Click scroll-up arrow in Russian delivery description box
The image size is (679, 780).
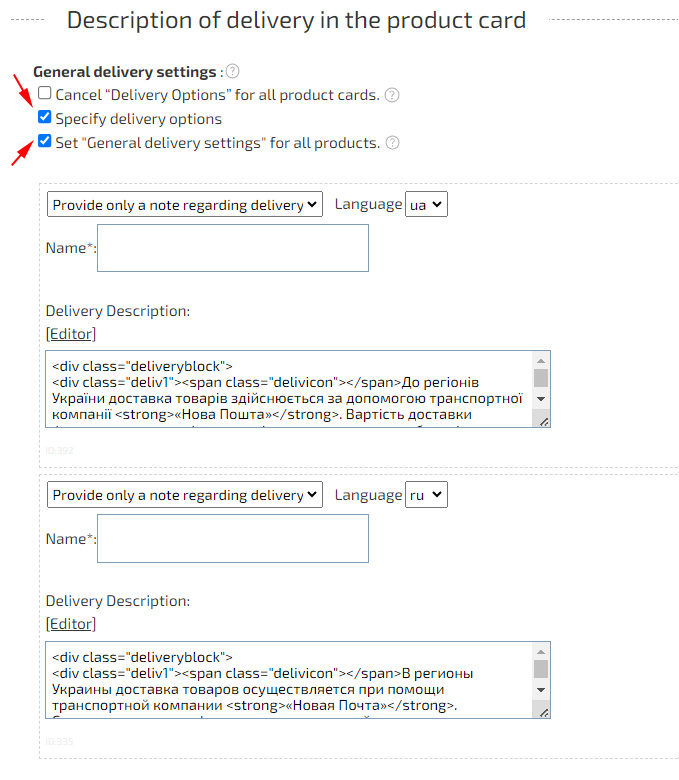[541, 652]
